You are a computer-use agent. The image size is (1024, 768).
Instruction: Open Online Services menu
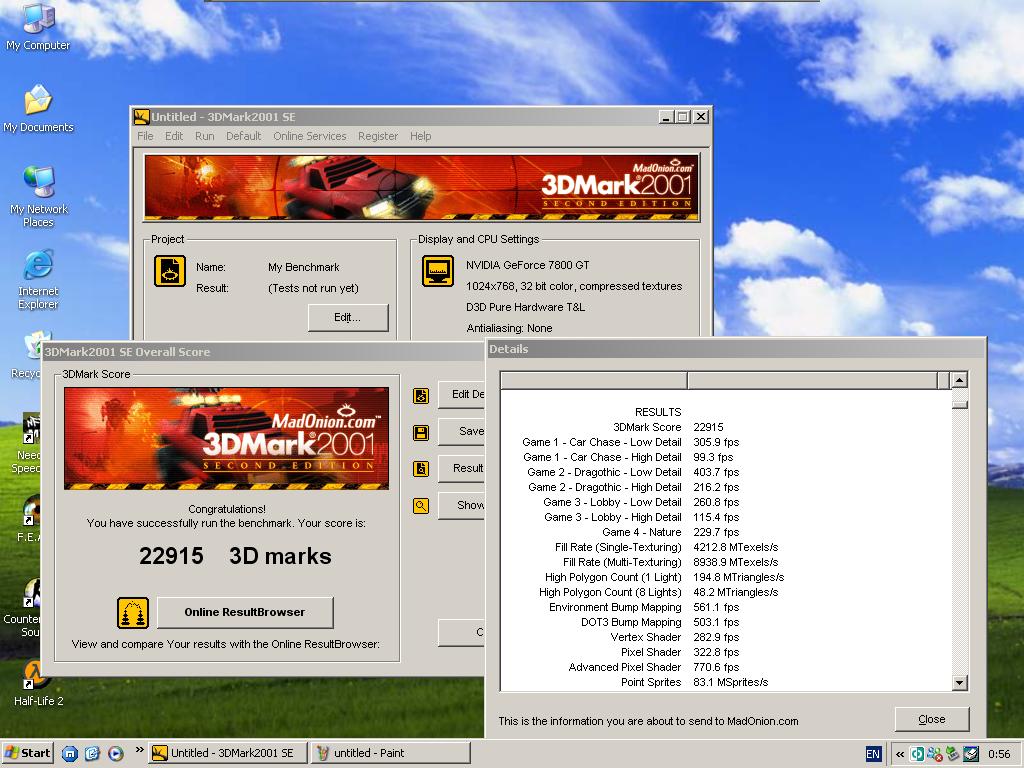(x=310, y=136)
